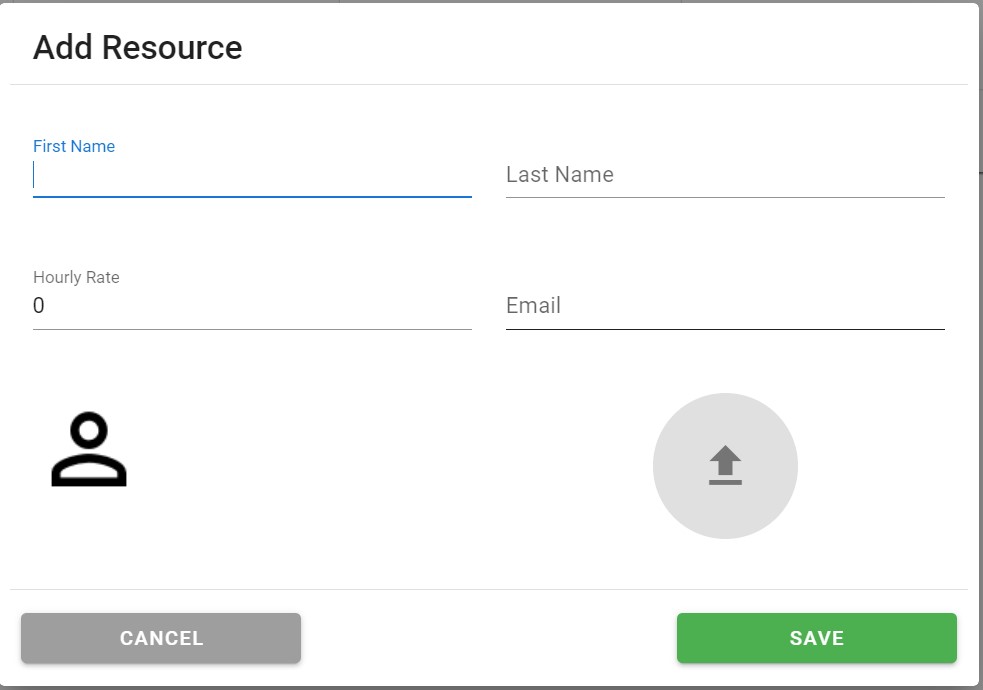Activate the Email input field
983x690 pixels.
pyautogui.click(x=725, y=306)
